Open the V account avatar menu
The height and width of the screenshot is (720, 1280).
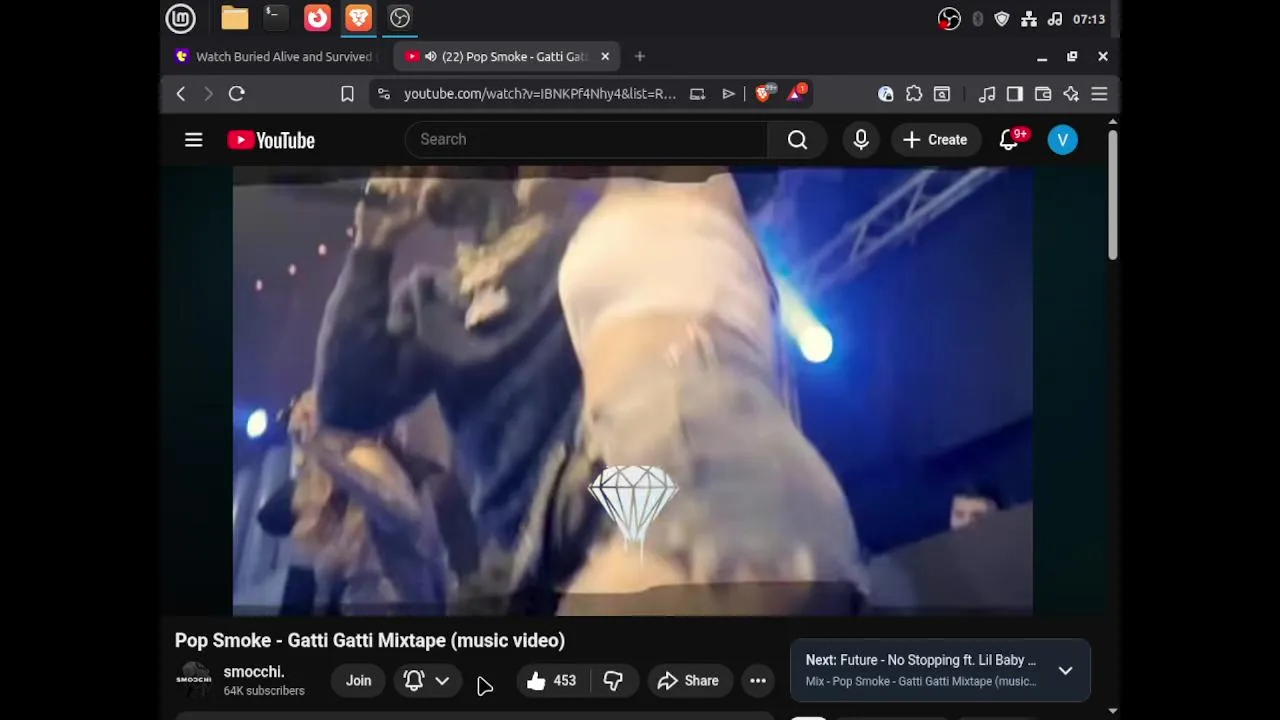1063,140
